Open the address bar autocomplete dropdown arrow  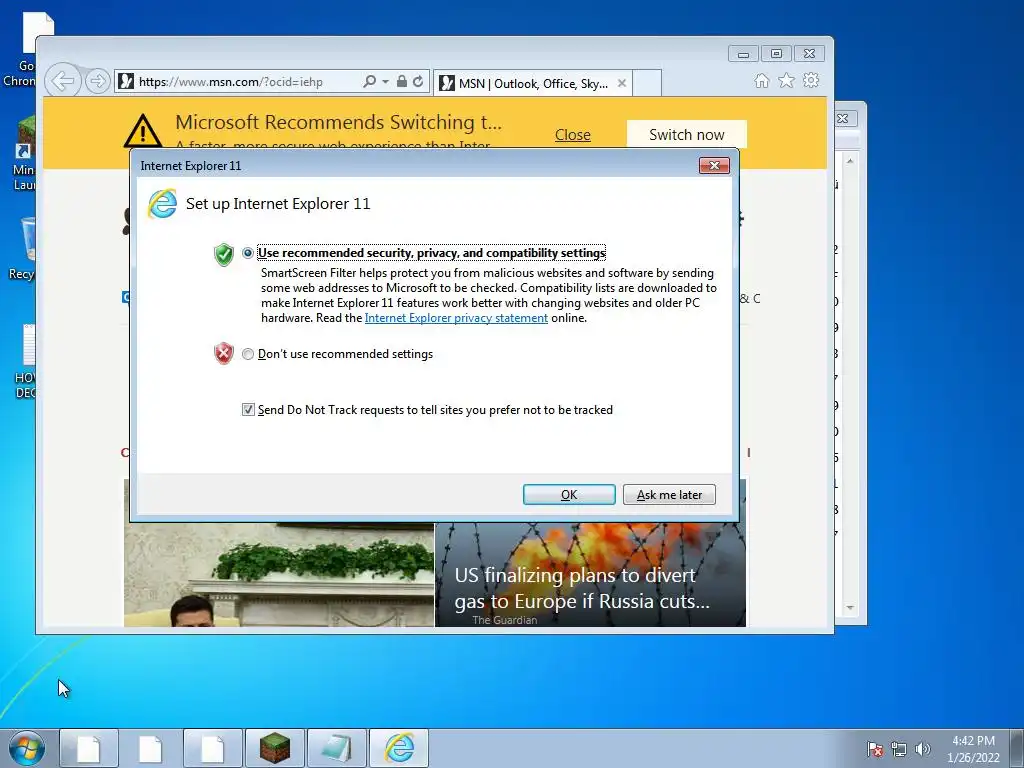385,82
